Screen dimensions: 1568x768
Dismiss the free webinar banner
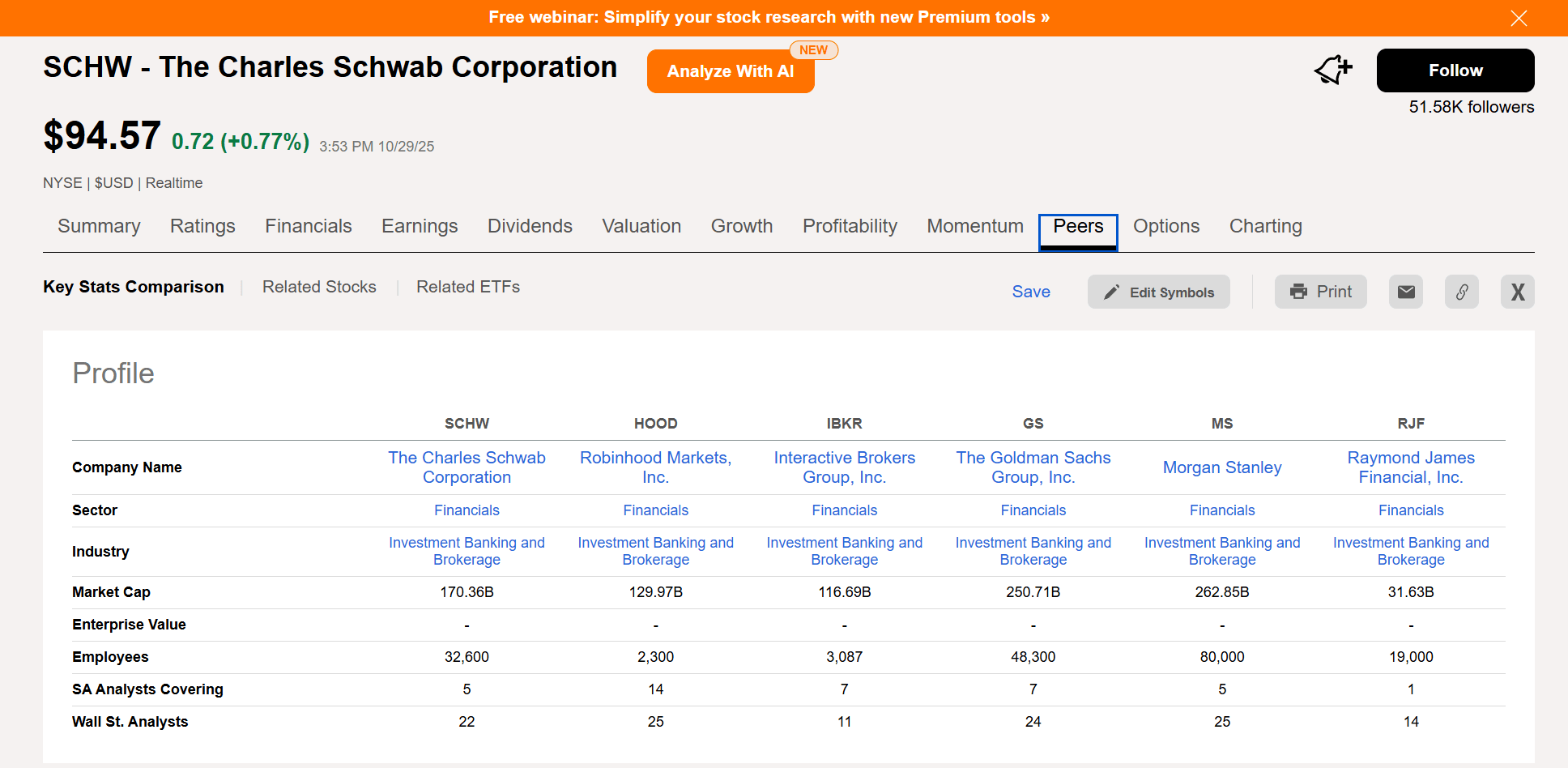[1519, 18]
